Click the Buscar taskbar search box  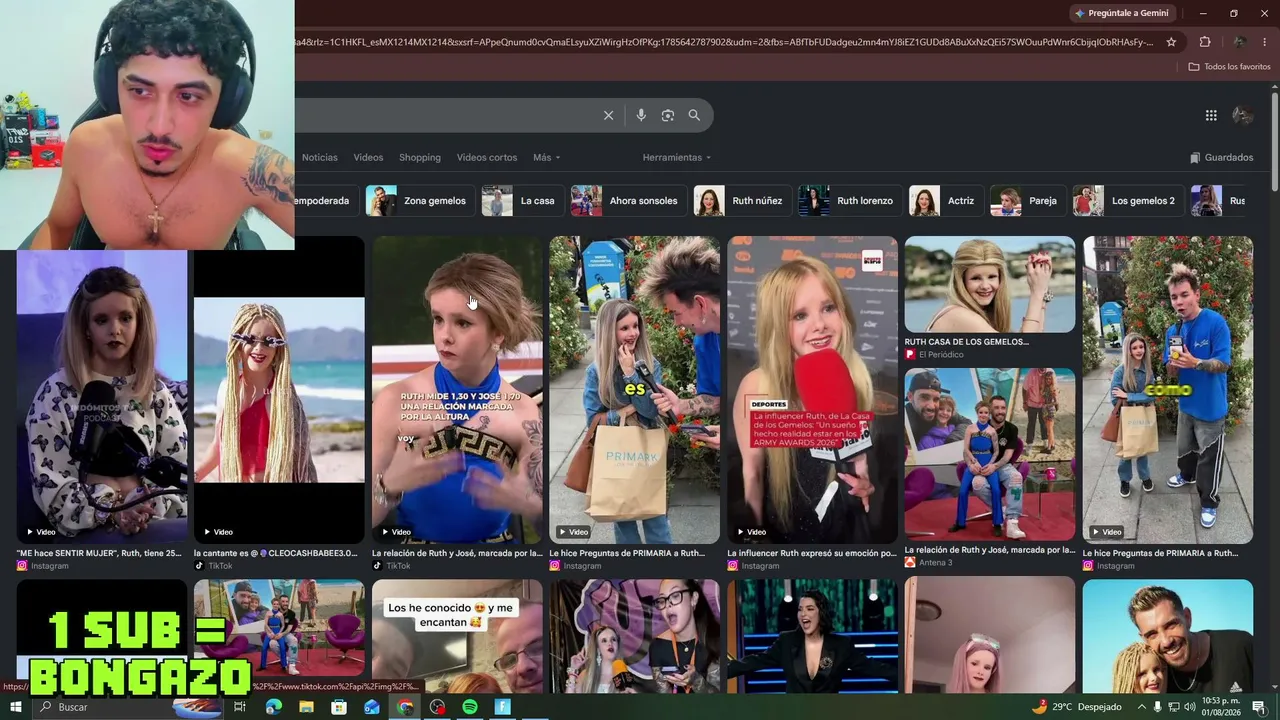[130, 707]
